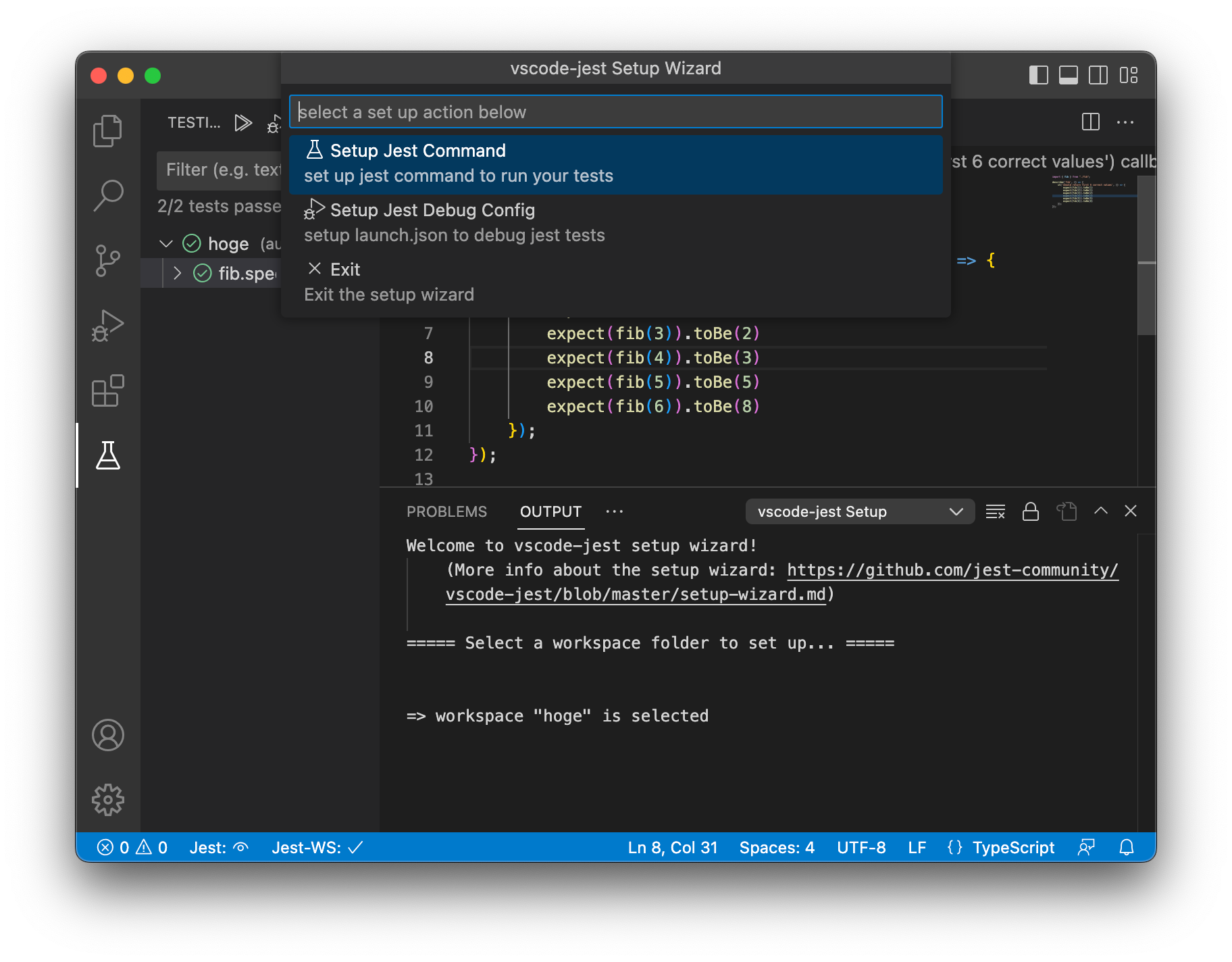Screen dimensions: 1232x962
Task: Open the Manage gear icon
Action: [x=107, y=800]
